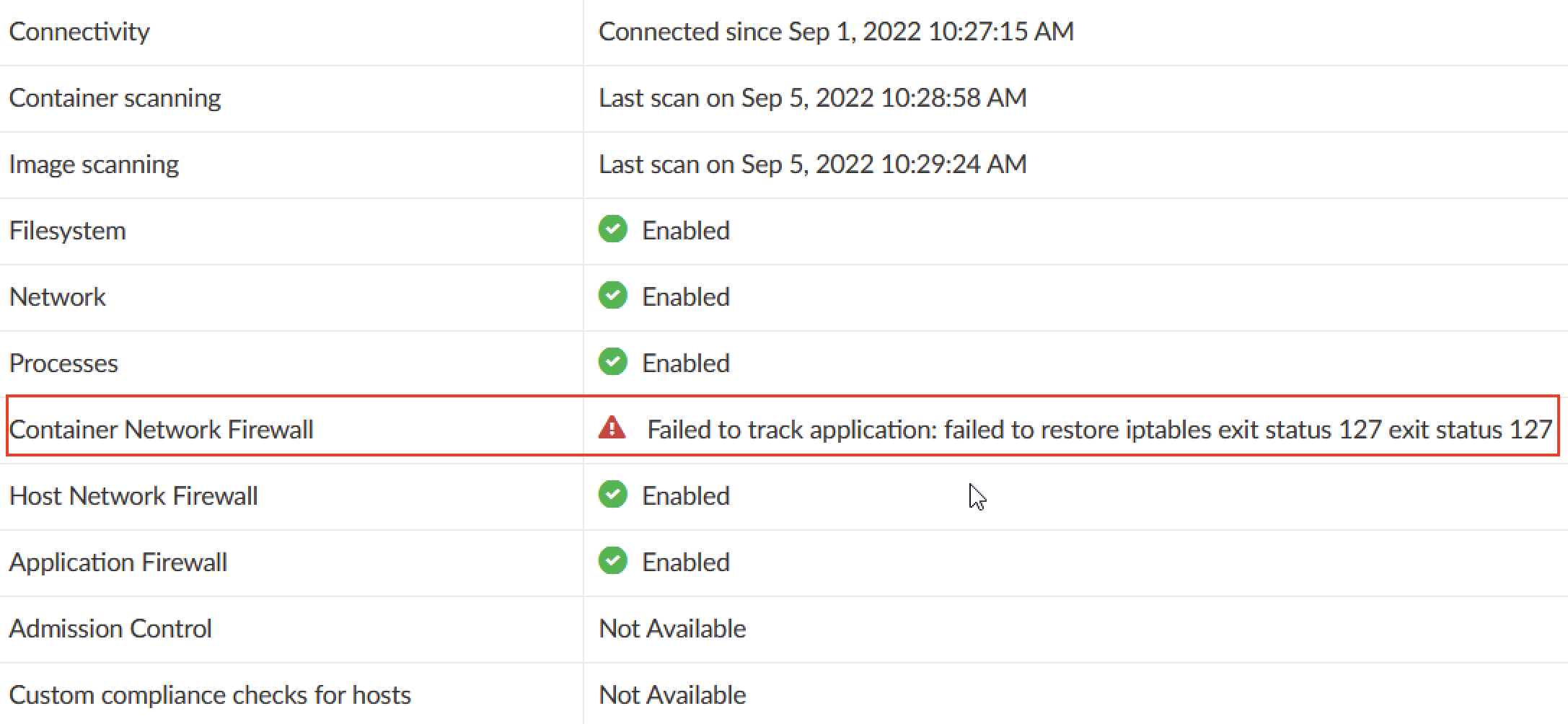
Task: Click Application Firewall green check icon
Action: click(x=612, y=561)
